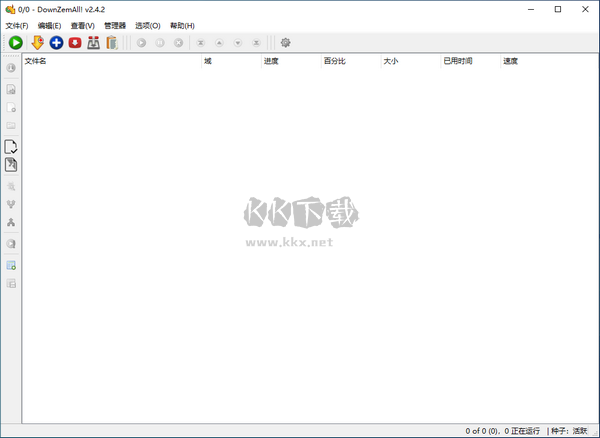Viewport: 600px width, 438px height.
Task: Click the greyed folder icon in the sidebar
Action: click(11, 125)
